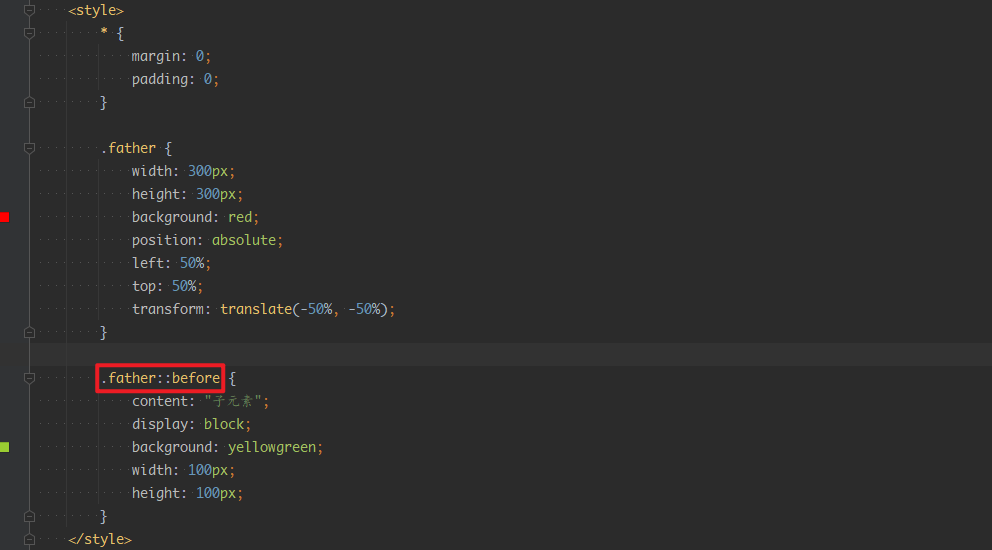Click fold end marker after padding line
The height and width of the screenshot is (550, 992).
[x=29, y=102]
